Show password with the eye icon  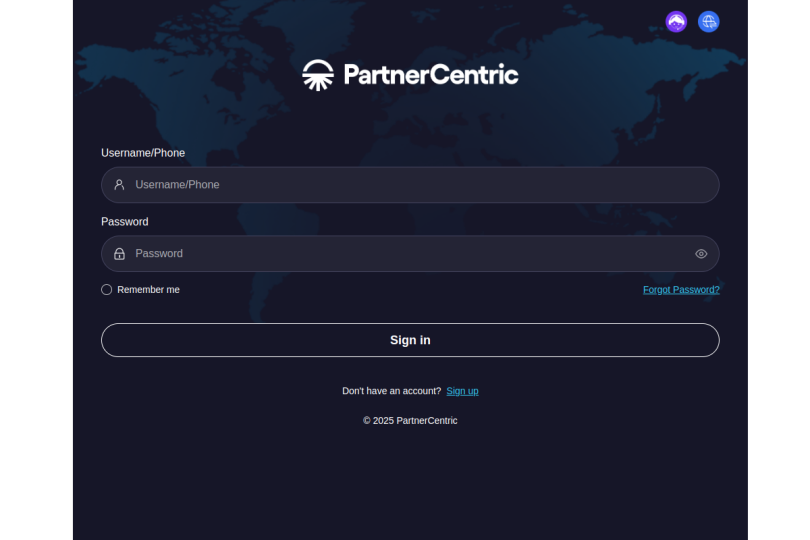pyautogui.click(x=701, y=254)
